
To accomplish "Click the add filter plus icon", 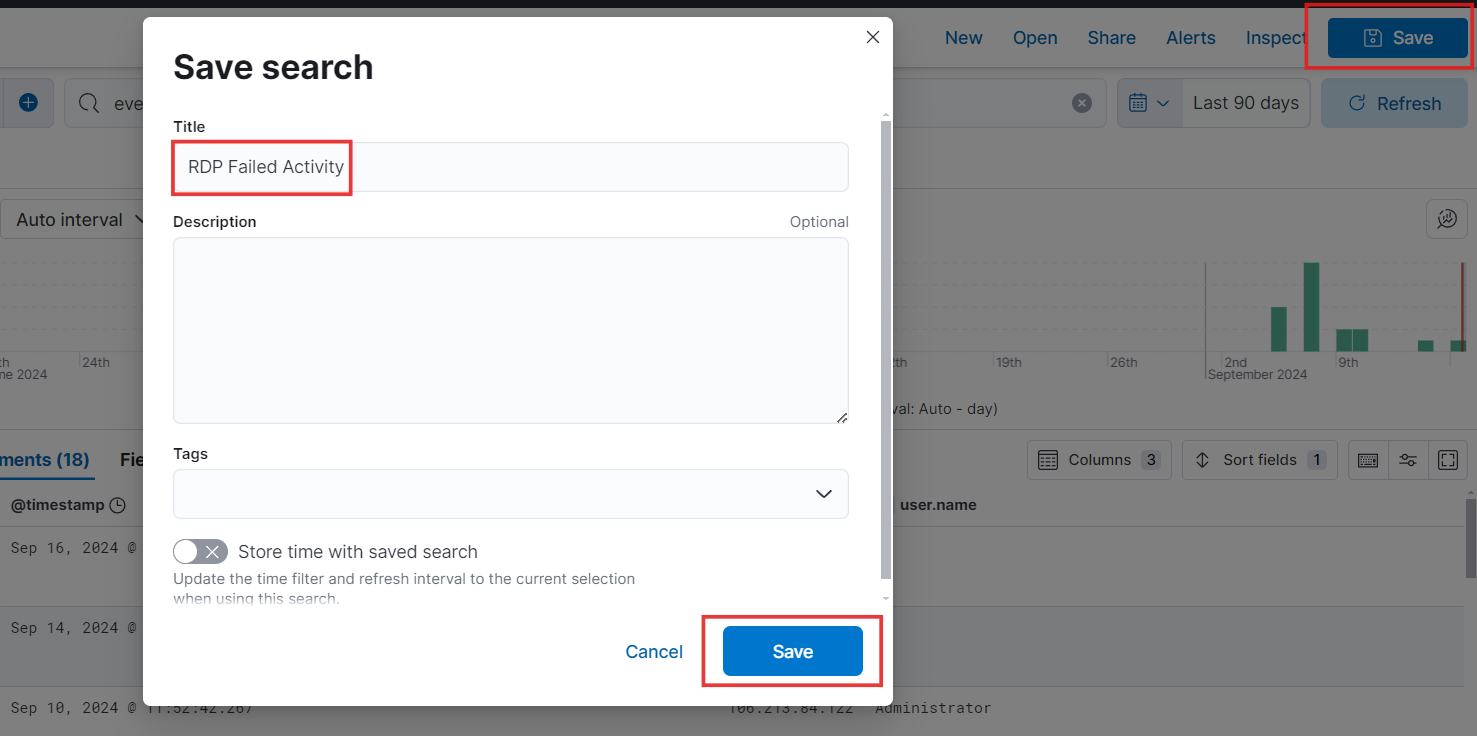I will click(x=28, y=103).
